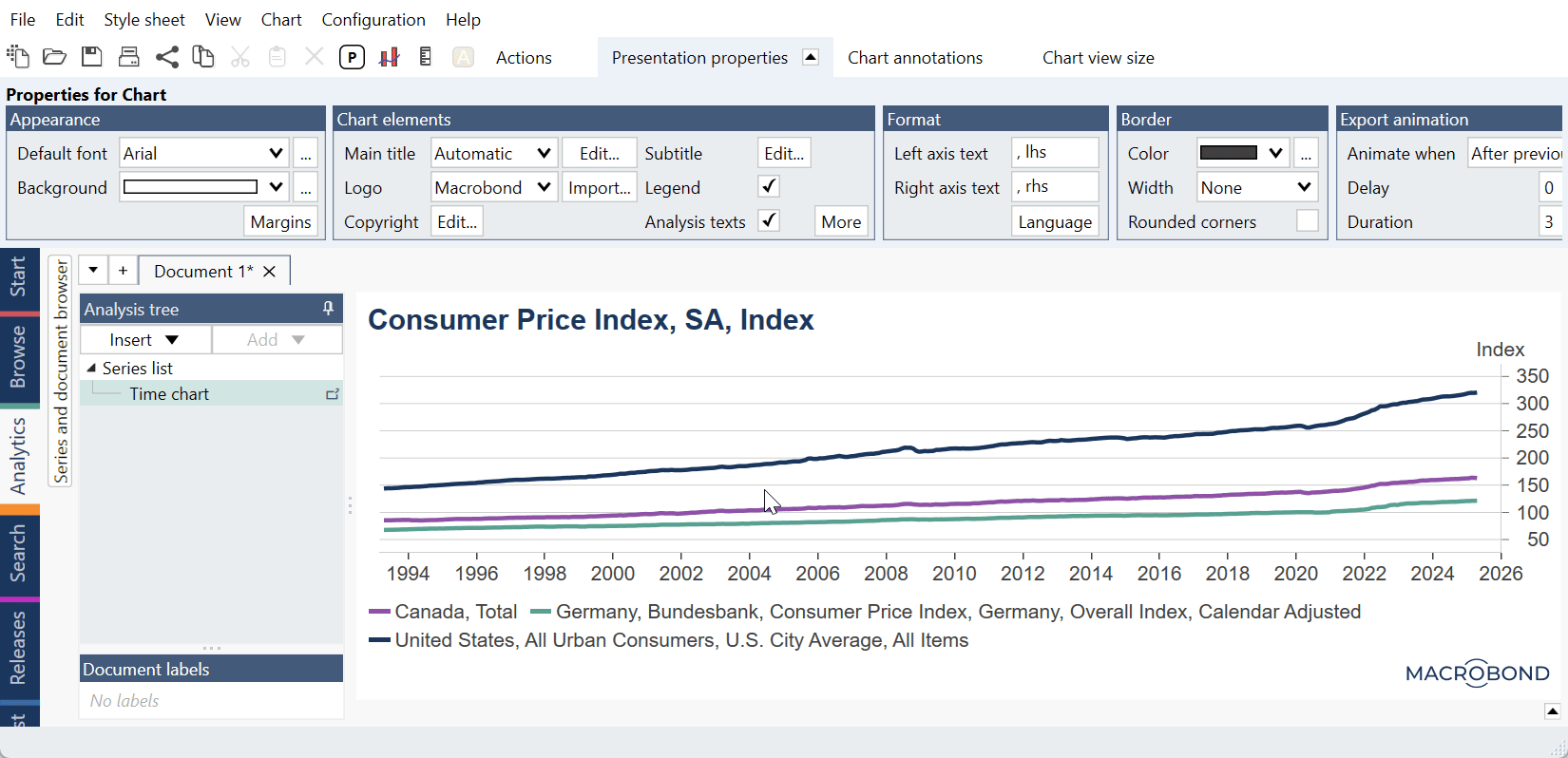Click the Left axis text input field

pos(1055,153)
